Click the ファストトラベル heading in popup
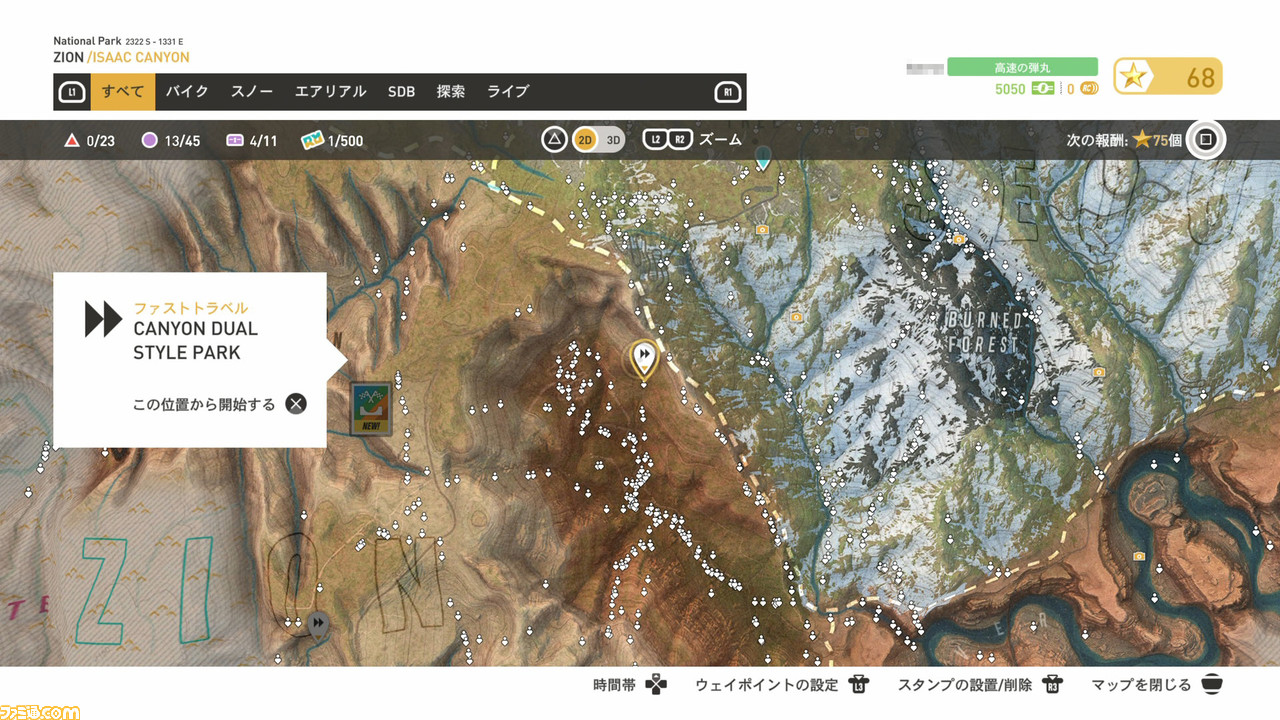Screen dimensions: 1280x720 point(190,308)
